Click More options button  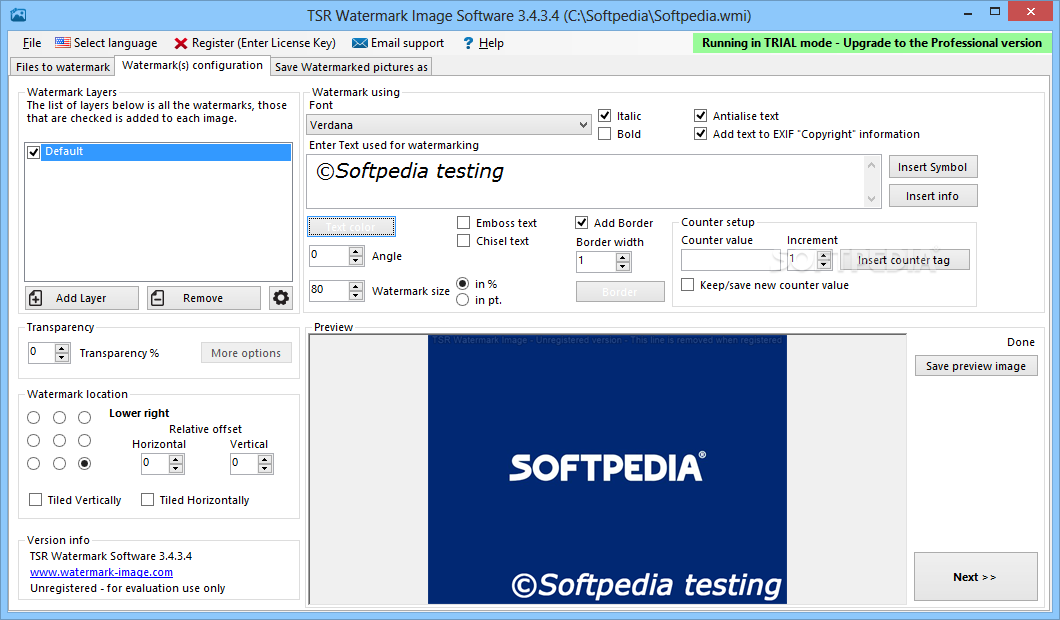click(x=246, y=353)
